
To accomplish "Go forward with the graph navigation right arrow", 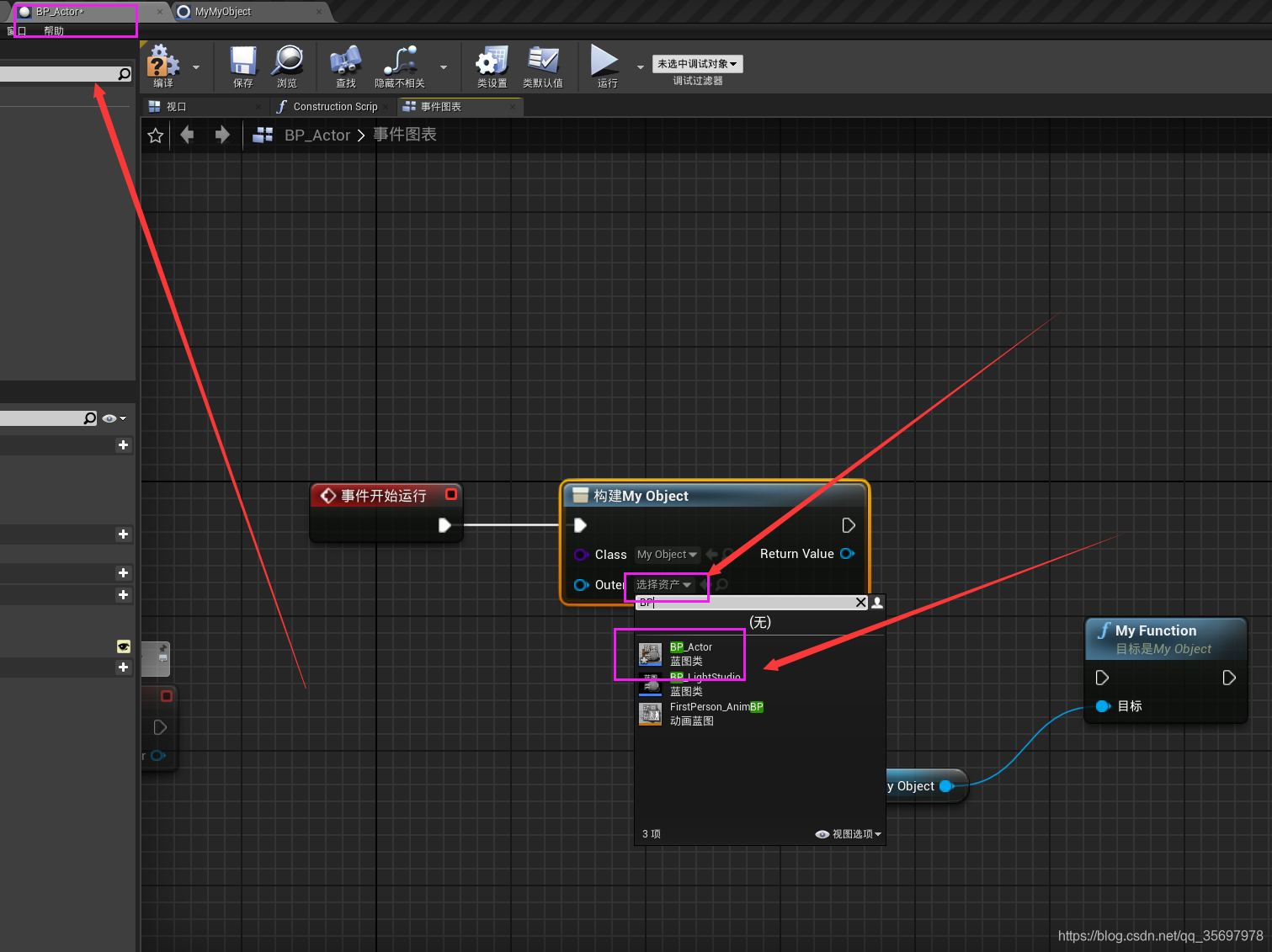I will 222,135.
